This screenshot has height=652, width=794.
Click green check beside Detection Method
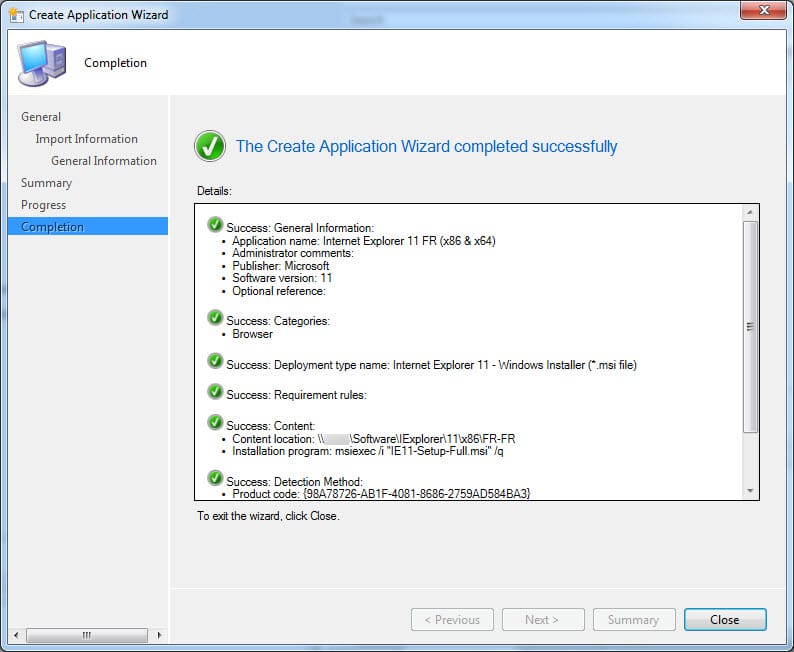pyautogui.click(x=215, y=477)
